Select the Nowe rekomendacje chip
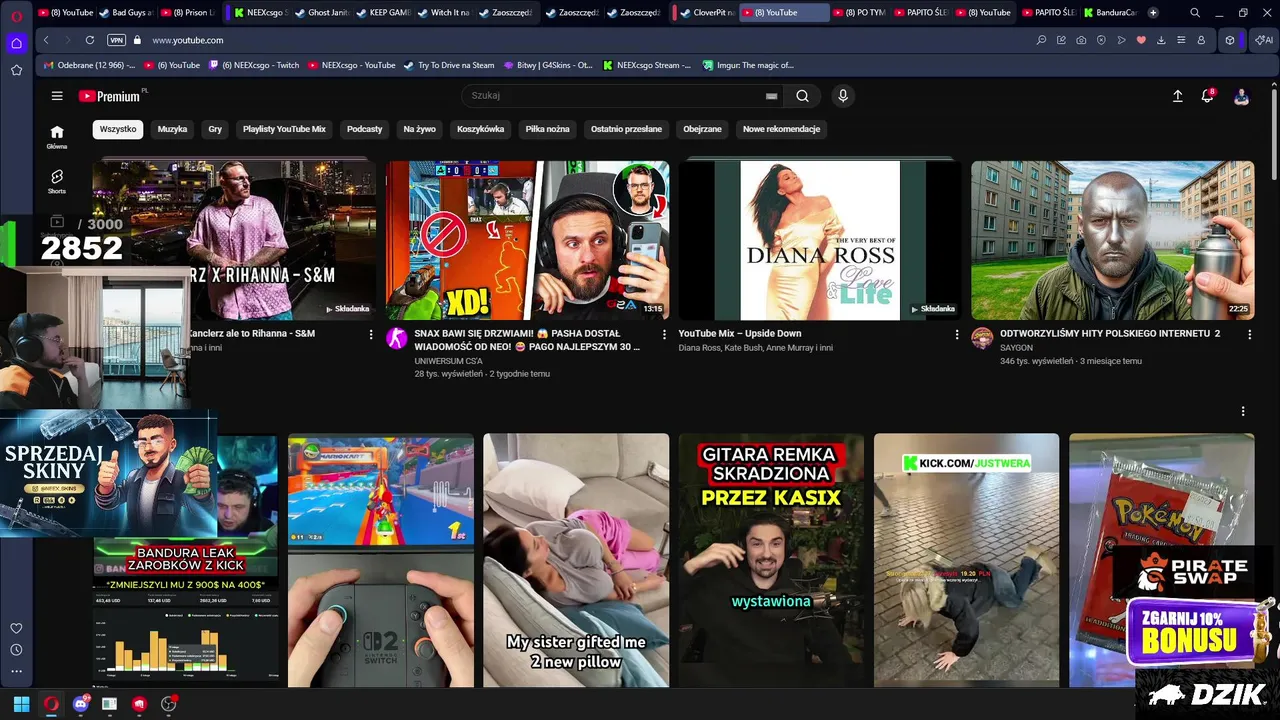The width and height of the screenshot is (1280, 720). [781, 129]
